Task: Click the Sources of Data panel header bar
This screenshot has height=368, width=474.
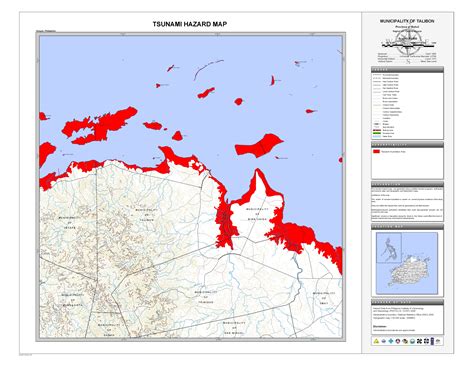Action: pos(407,302)
